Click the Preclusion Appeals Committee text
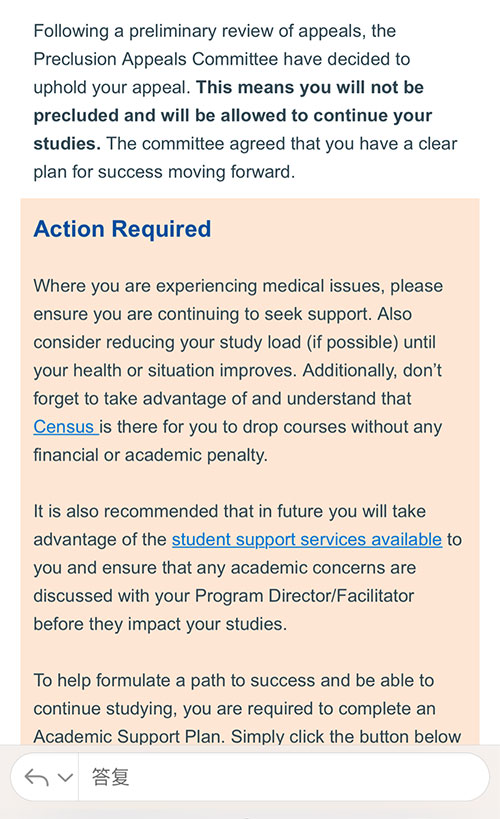The height and width of the screenshot is (819, 500). [155, 59]
